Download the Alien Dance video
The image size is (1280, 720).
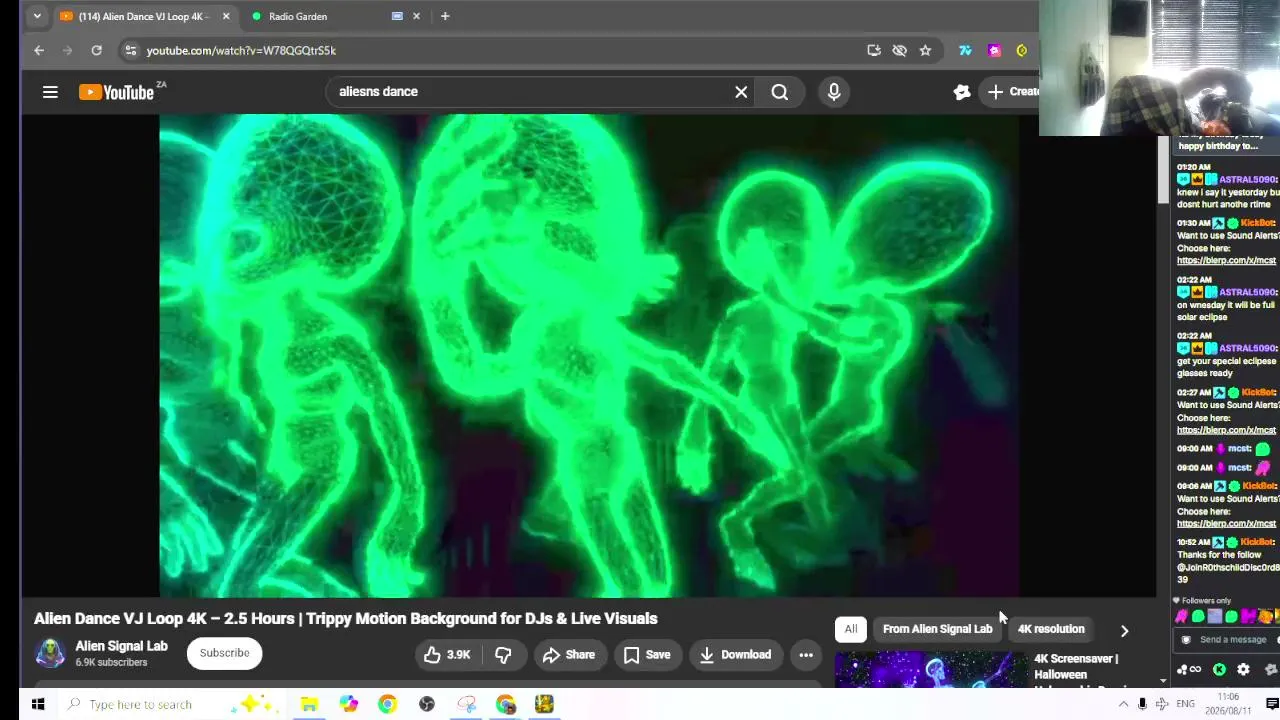tap(735, 655)
